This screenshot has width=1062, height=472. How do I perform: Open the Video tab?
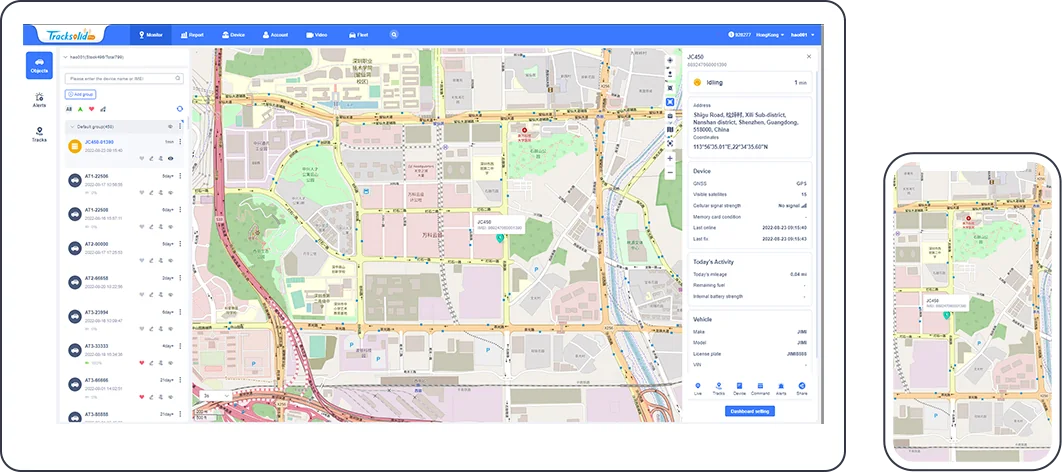(317, 35)
